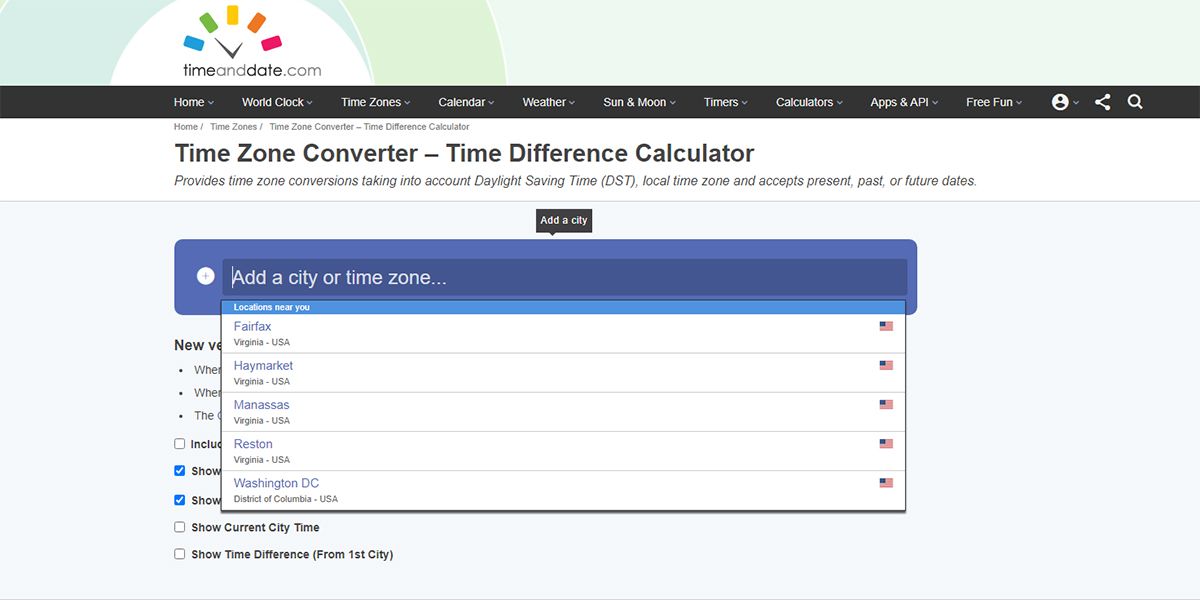Screen dimensions: 1200x600
Task: Open the Timers menu item
Action: pyautogui.click(x=725, y=102)
